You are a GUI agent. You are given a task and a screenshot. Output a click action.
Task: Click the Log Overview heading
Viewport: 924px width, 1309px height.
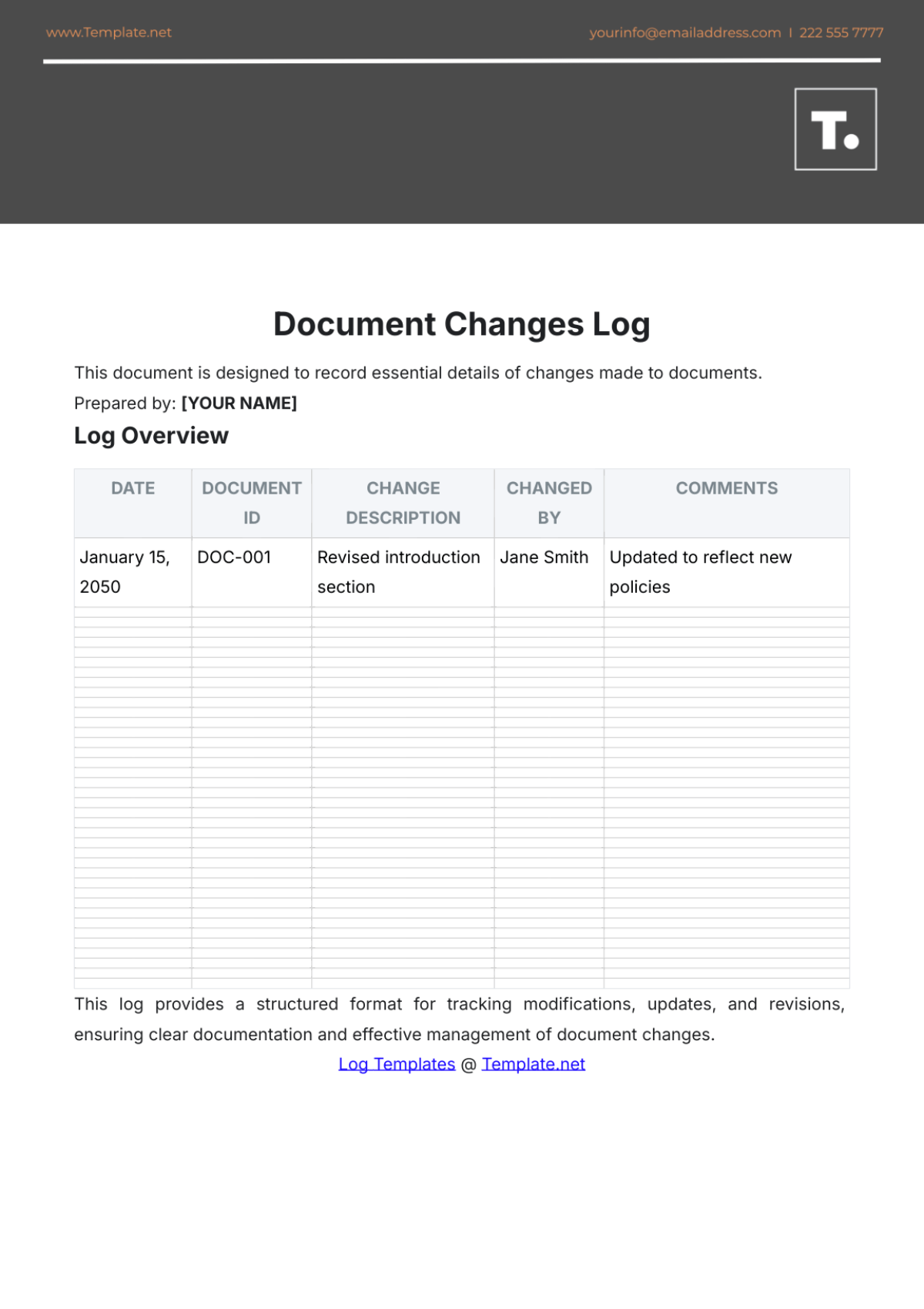(151, 436)
